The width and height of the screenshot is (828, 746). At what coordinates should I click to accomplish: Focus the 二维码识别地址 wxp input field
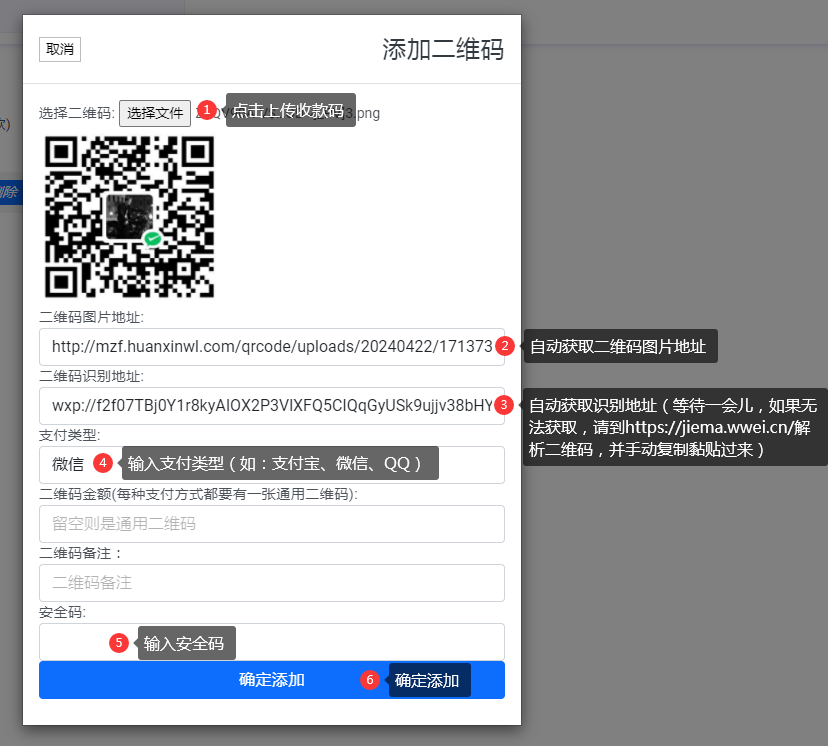point(271,406)
